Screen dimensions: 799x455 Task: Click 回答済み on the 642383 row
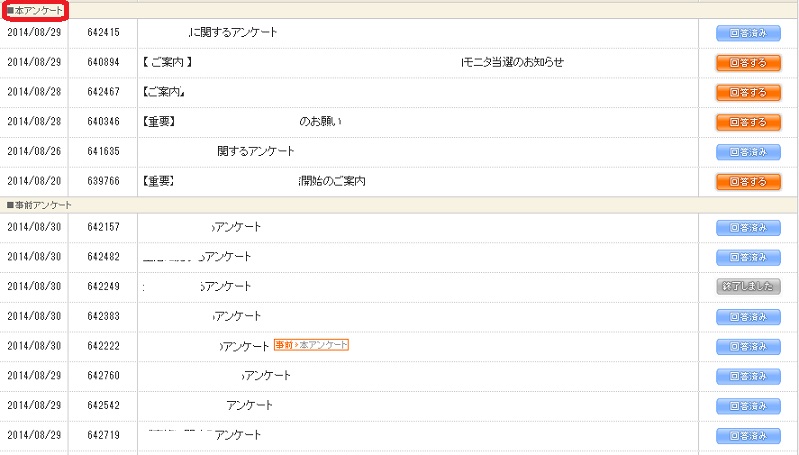pyautogui.click(x=748, y=317)
